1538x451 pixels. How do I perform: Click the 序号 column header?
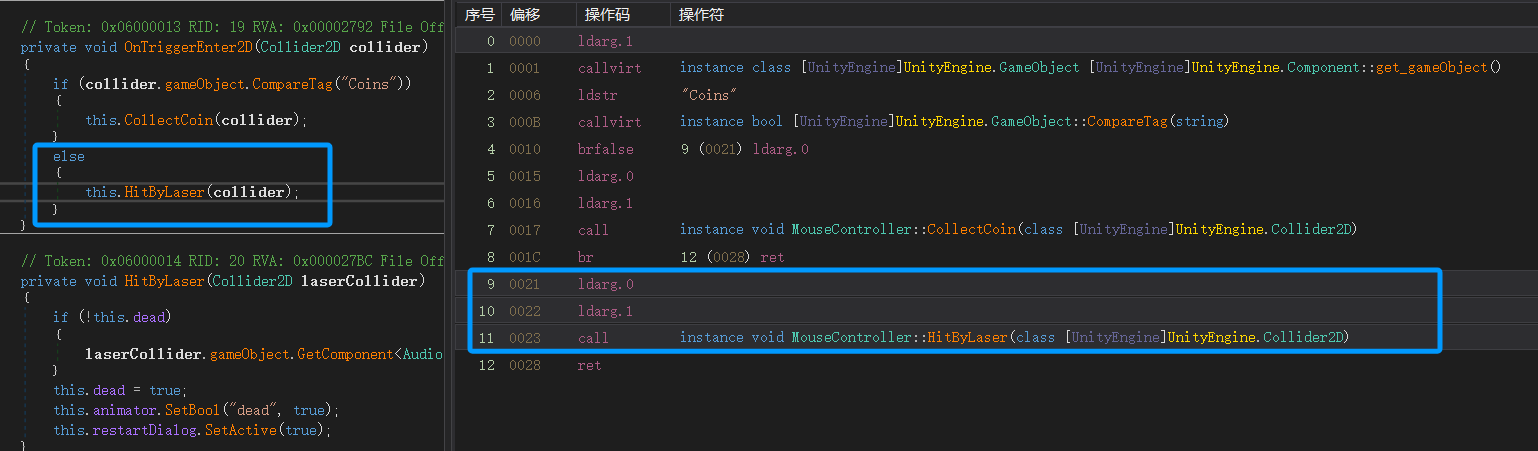coord(479,14)
